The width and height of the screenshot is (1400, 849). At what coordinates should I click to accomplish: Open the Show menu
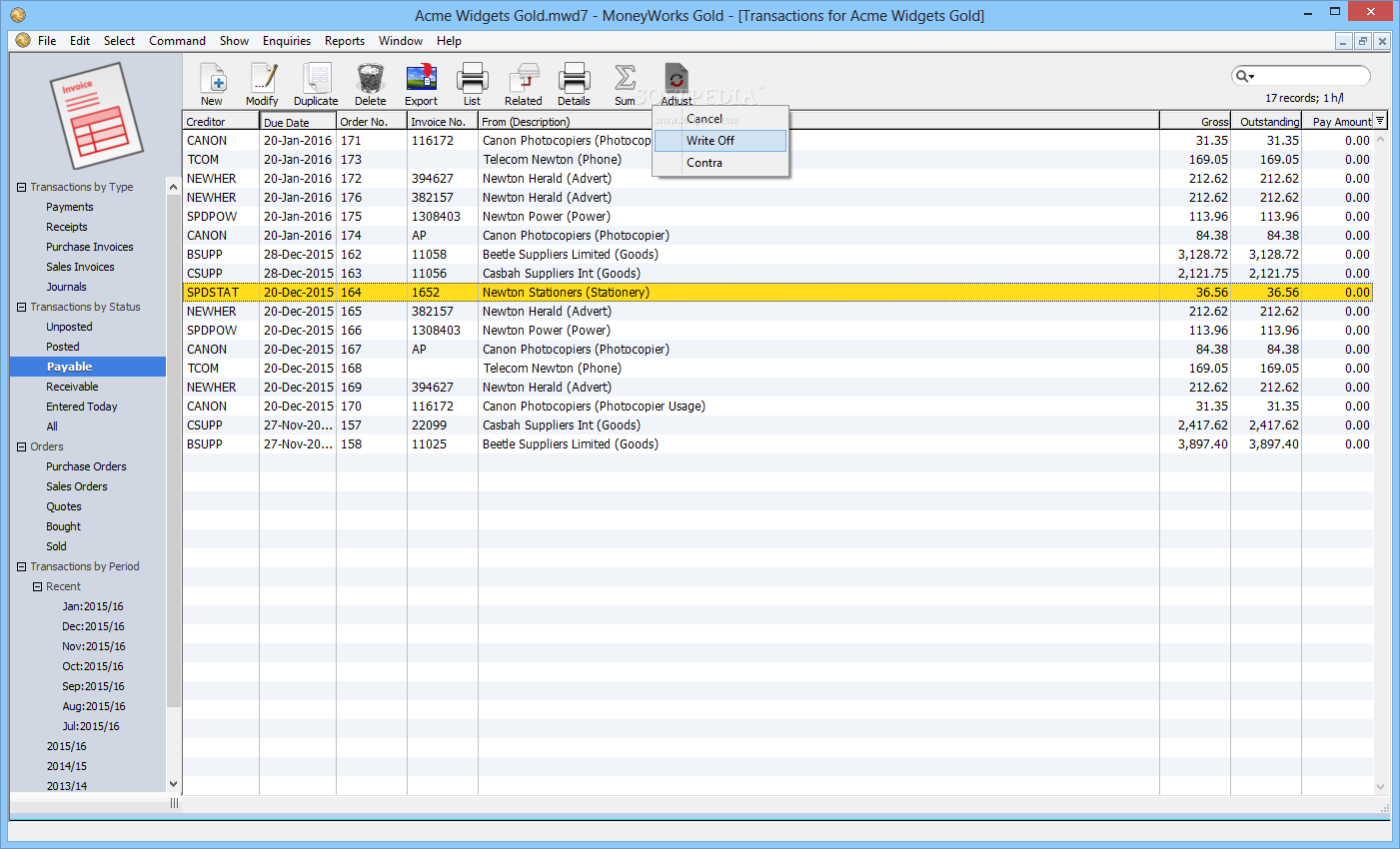click(x=234, y=41)
